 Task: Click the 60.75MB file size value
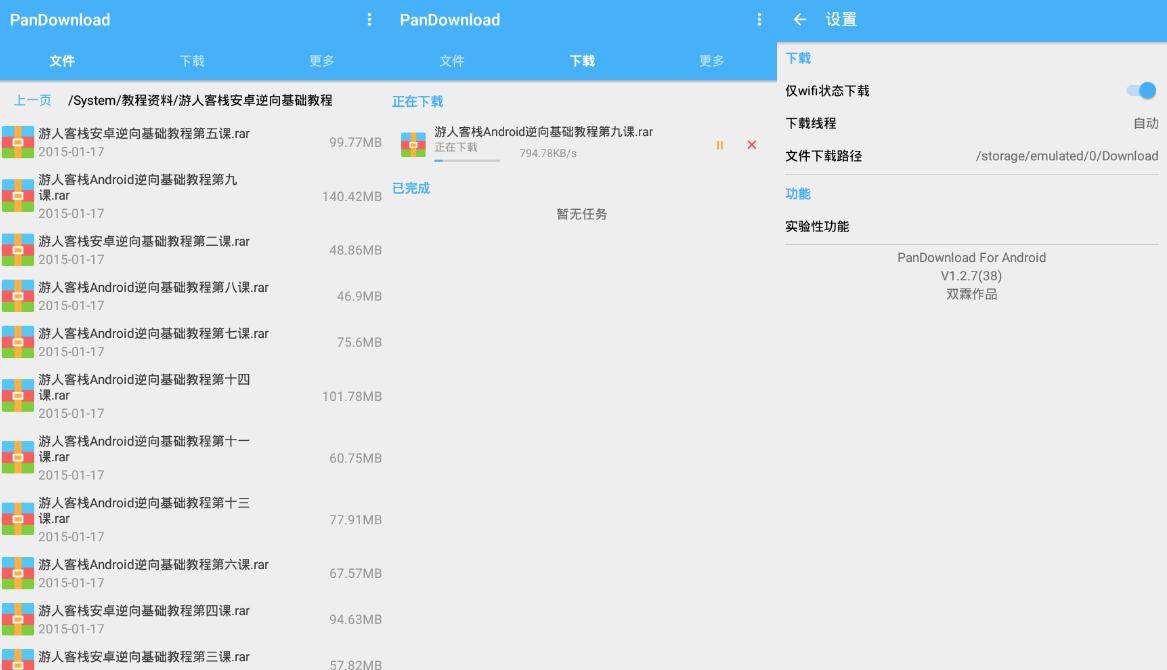point(356,458)
